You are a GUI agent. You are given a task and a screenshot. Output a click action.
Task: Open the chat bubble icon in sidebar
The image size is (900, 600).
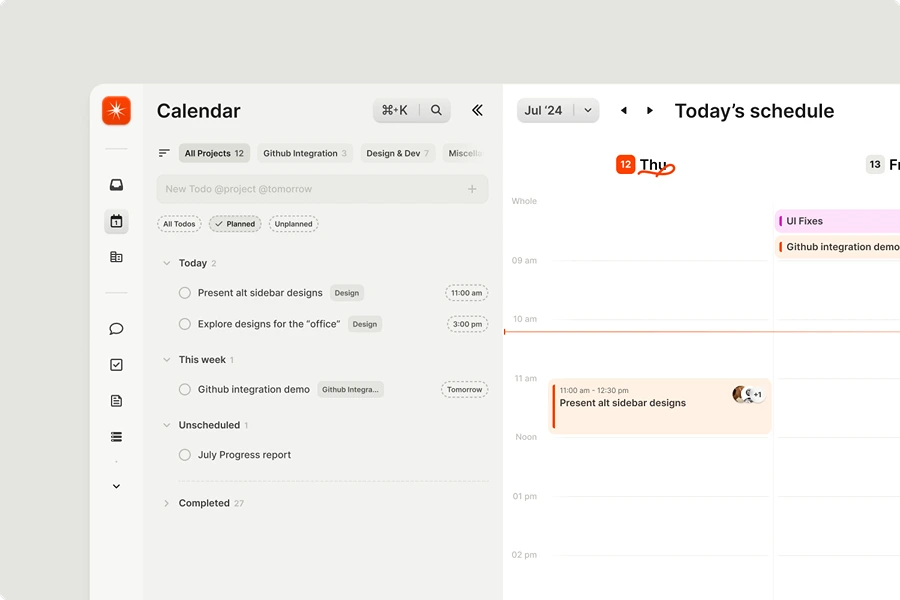click(x=116, y=329)
